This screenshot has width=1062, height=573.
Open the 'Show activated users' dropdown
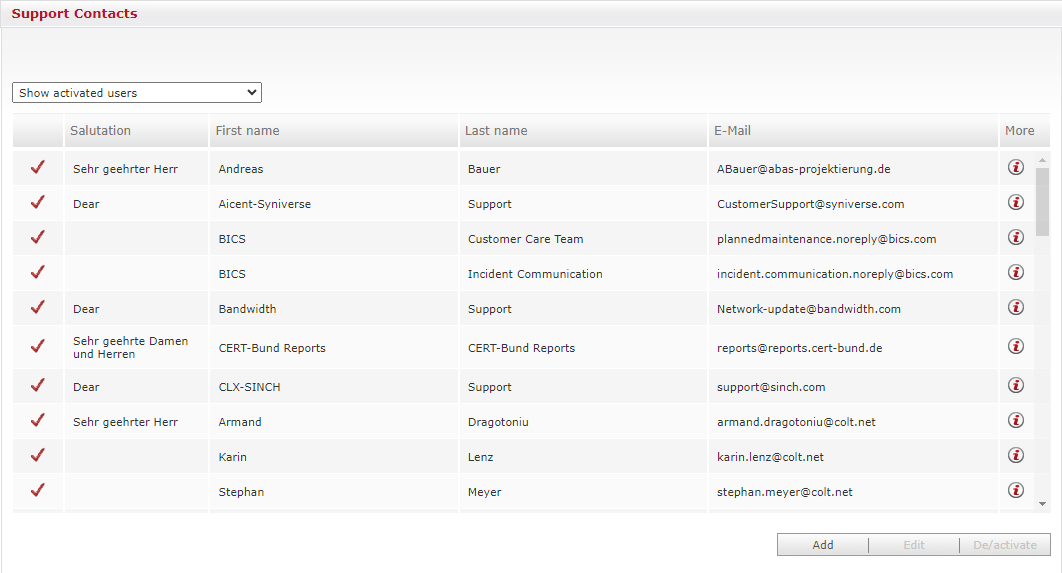pyautogui.click(x=137, y=93)
